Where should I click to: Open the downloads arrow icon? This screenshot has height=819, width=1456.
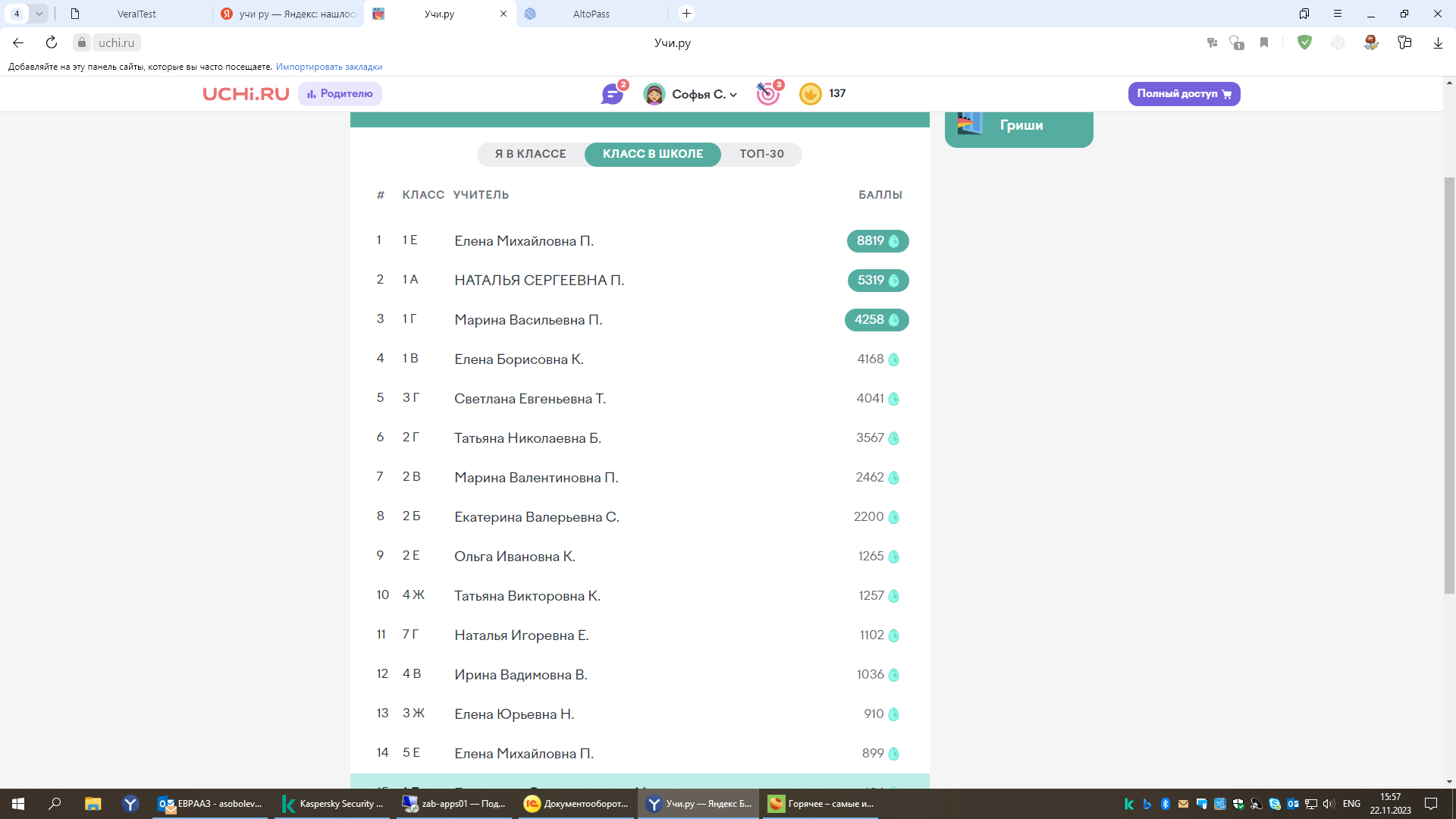point(1438,42)
